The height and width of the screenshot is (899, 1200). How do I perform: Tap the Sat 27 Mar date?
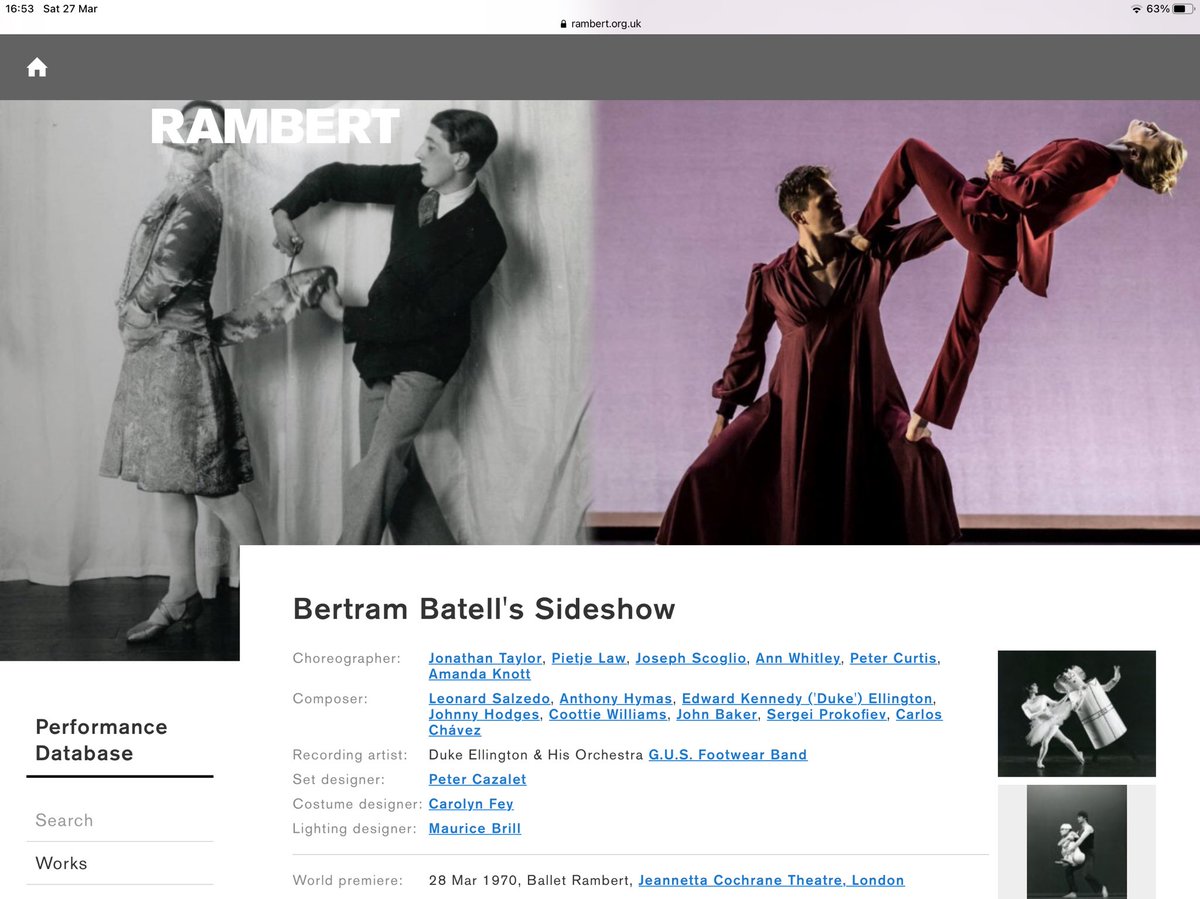pos(70,9)
